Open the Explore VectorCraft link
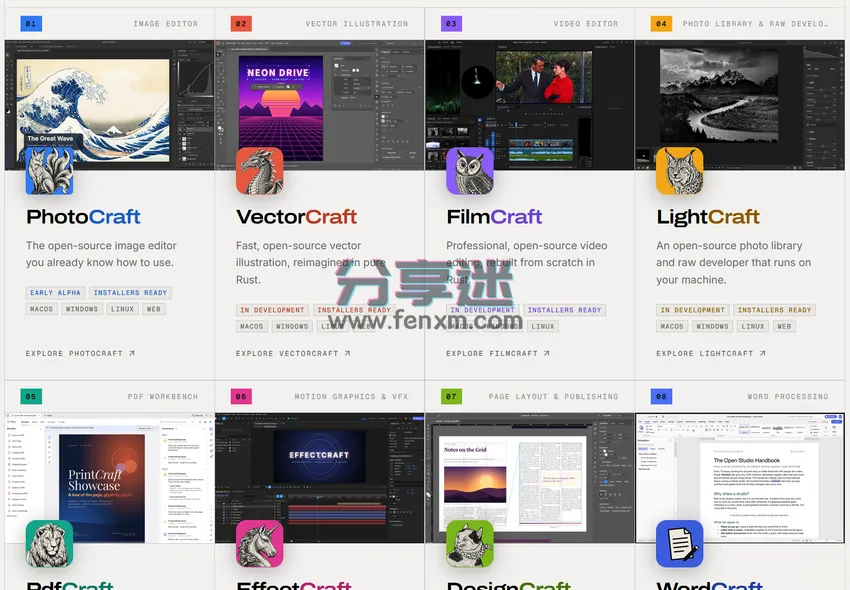The width and height of the screenshot is (850, 590). [x=293, y=353]
